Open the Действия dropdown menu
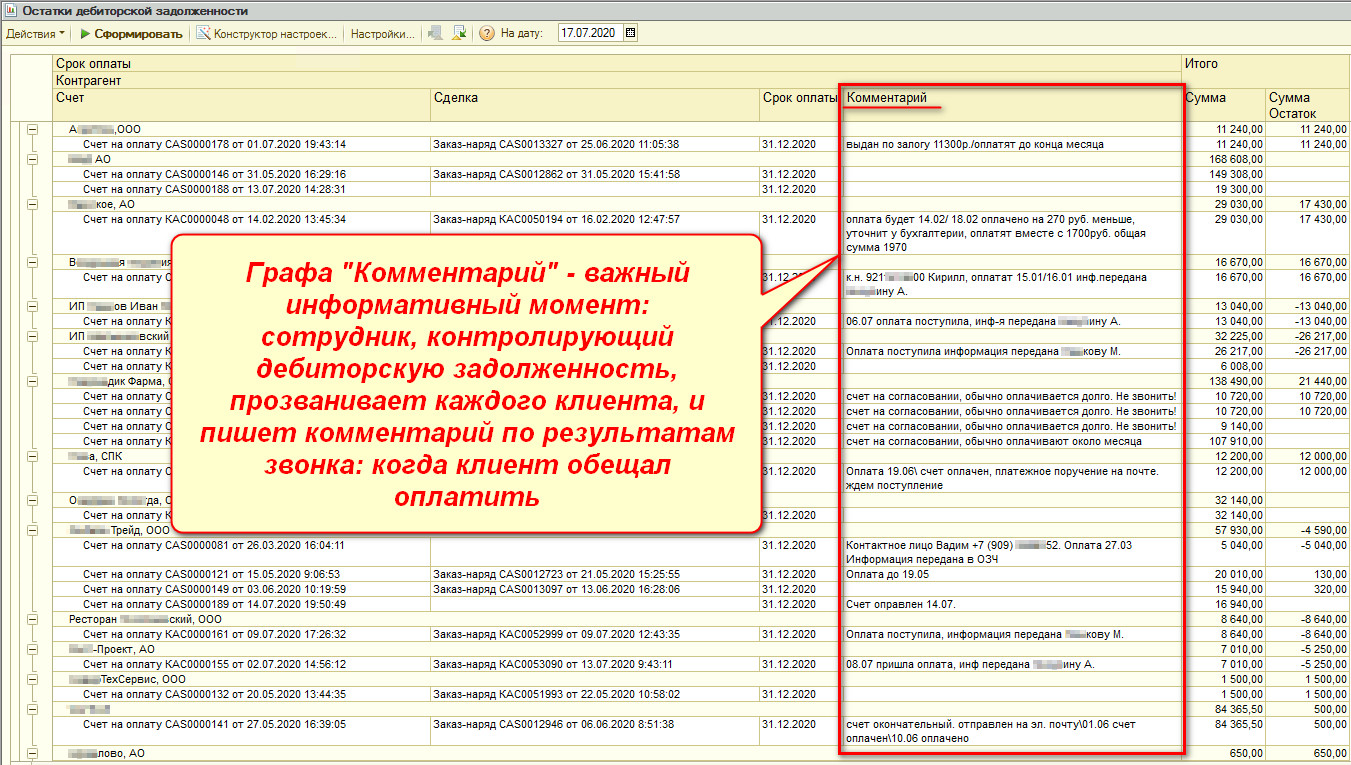Image resolution: width=1351 pixels, height=765 pixels. point(35,33)
